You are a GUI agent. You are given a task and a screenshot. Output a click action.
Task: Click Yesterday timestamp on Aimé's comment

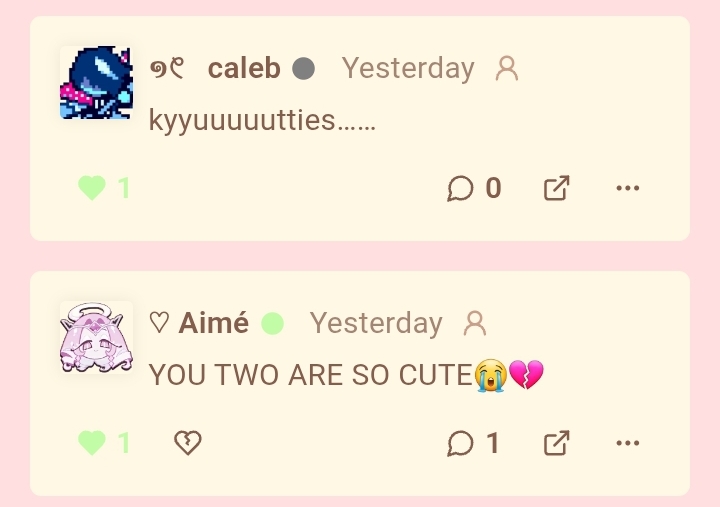(376, 324)
